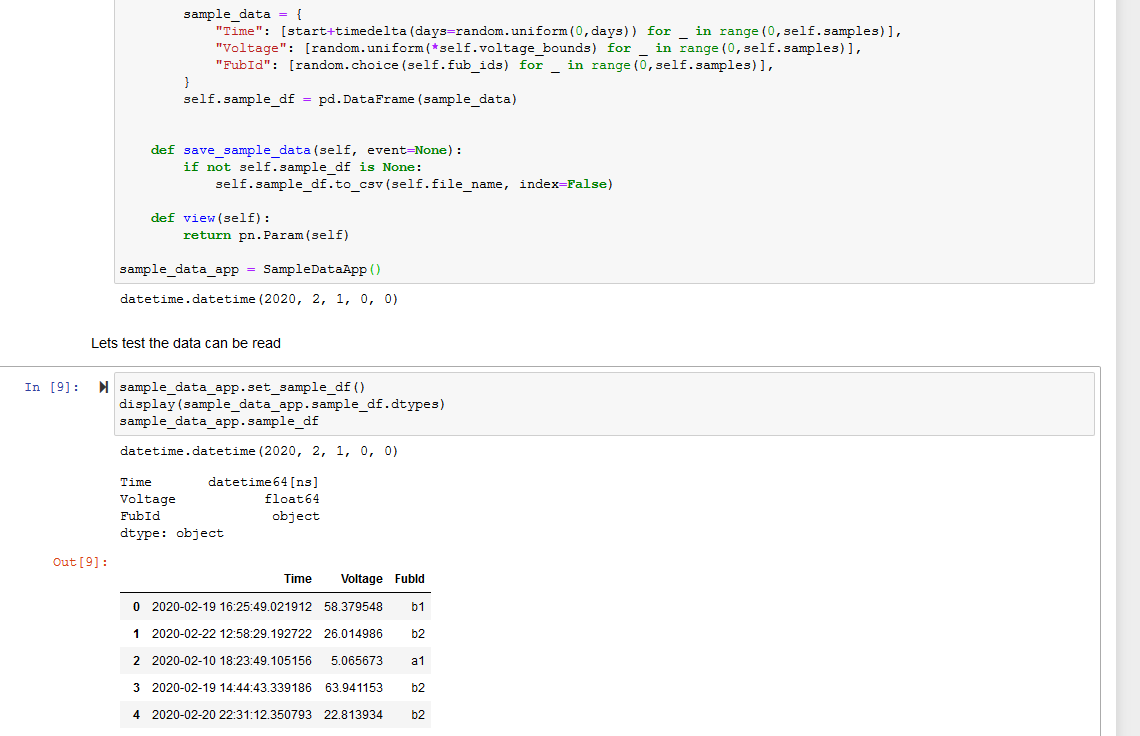The height and width of the screenshot is (736, 1140).
Task: Click the In [9] cell prompt
Action: [52, 387]
